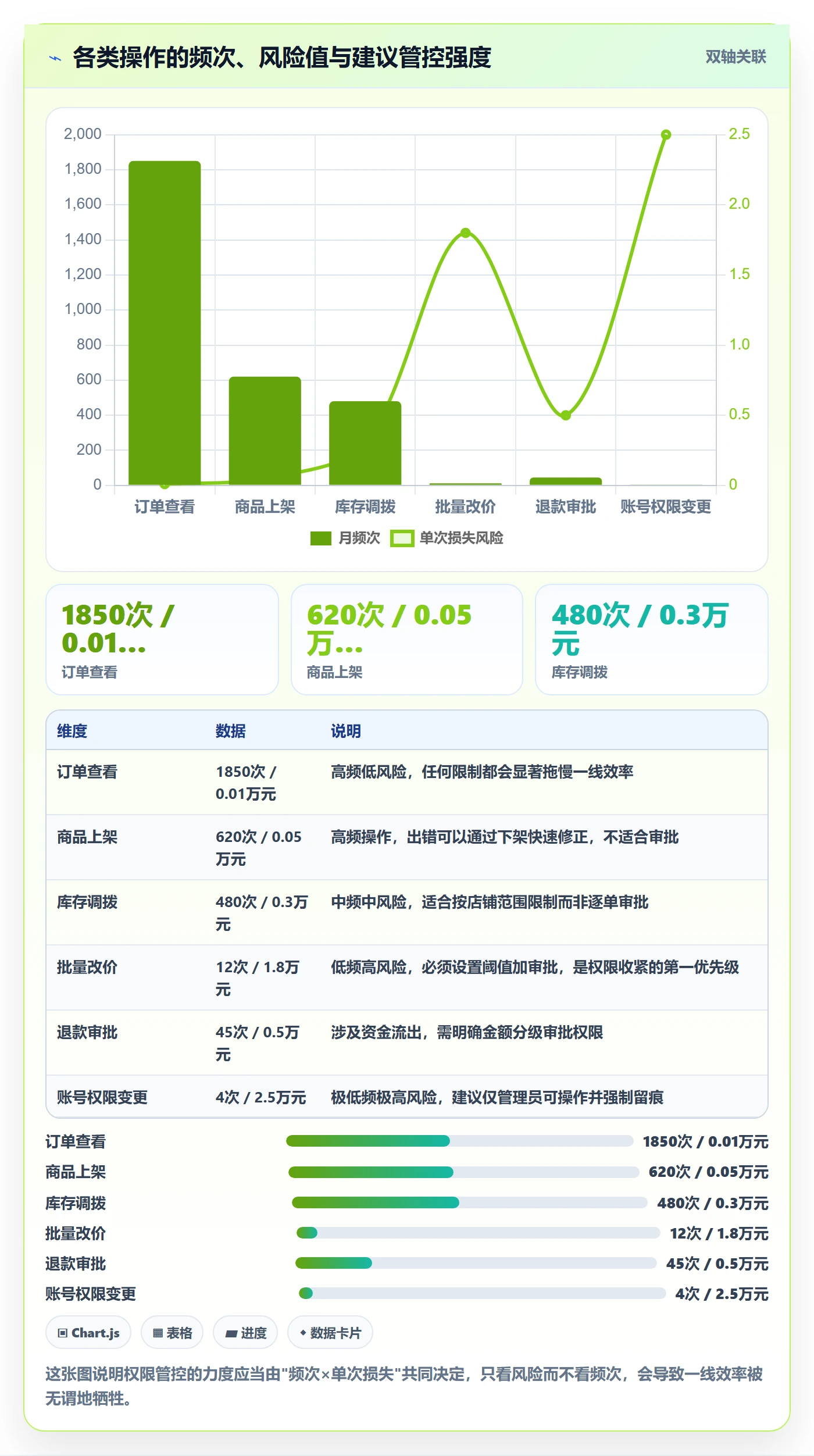Select the 商品上架 bar in the chart

tap(265, 431)
